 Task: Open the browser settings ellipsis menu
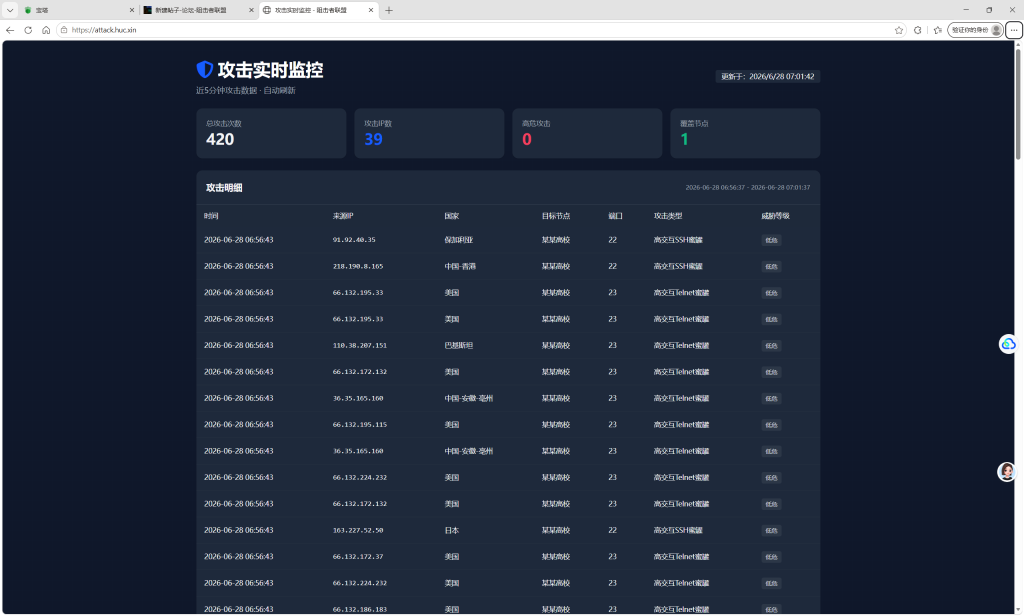[x=1014, y=30]
